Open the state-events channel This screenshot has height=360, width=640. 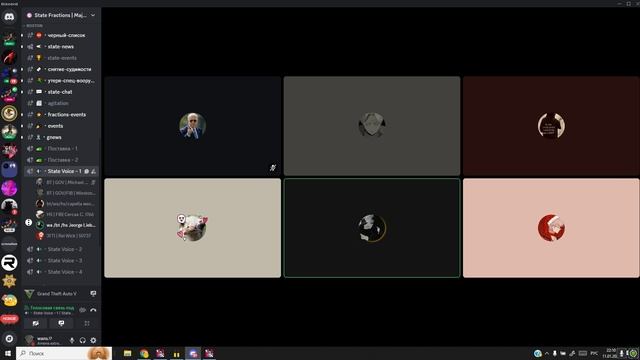pyautogui.click(x=61, y=58)
